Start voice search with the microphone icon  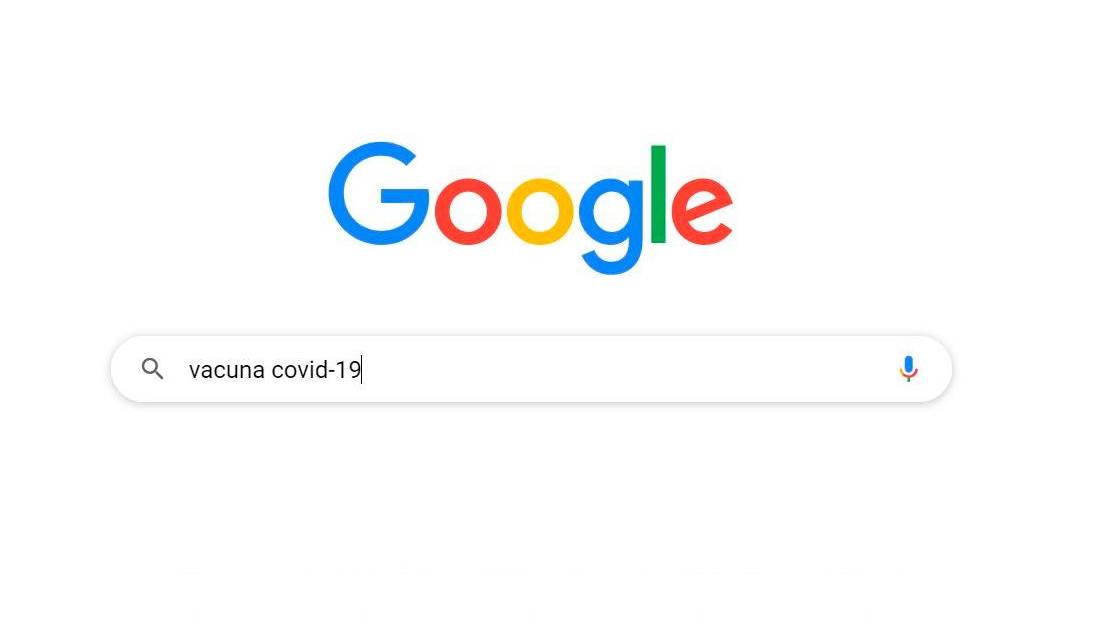coord(908,368)
